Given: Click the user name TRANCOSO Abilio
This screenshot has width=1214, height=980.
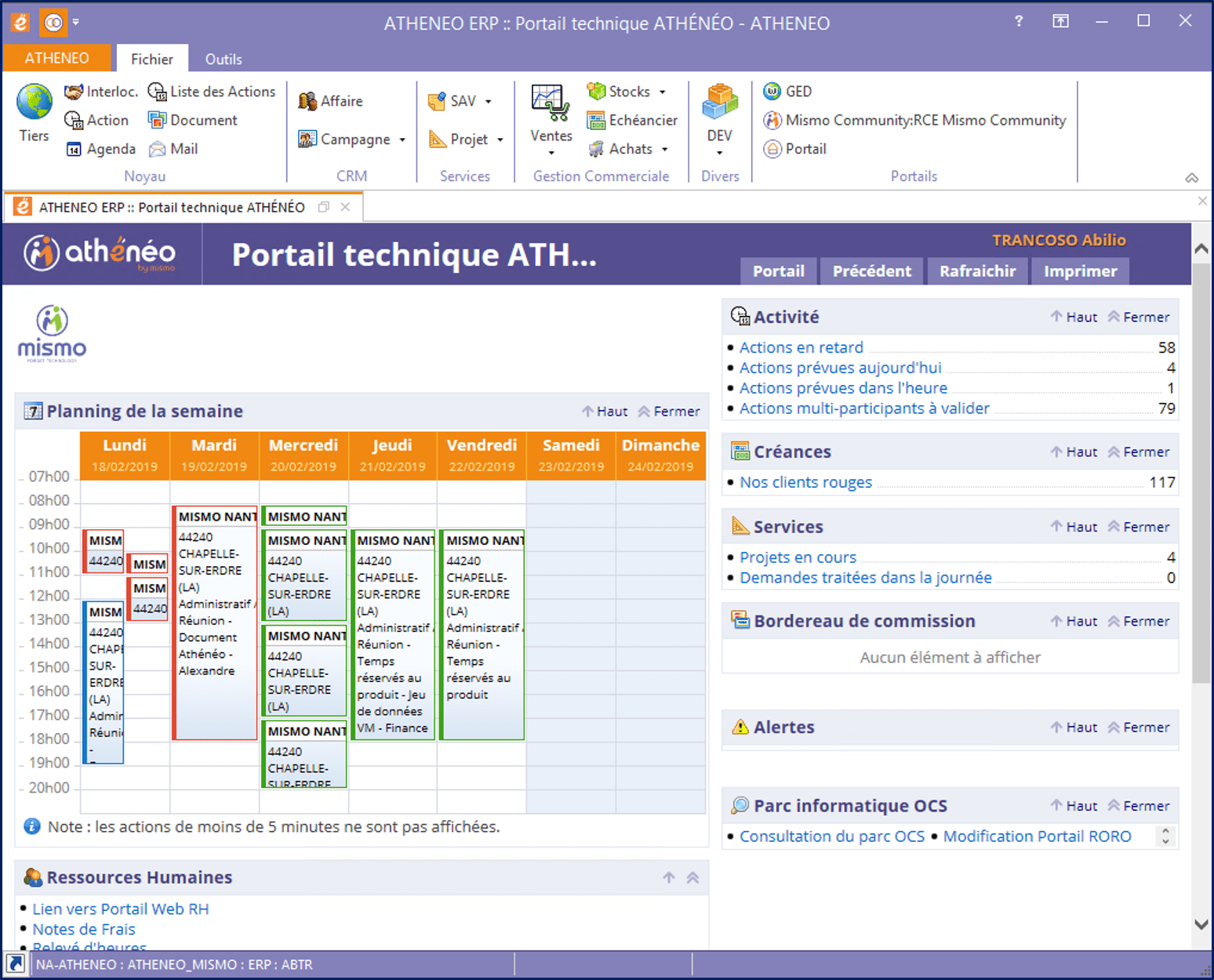Looking at the screenshot, I should tap(1059, 240).
